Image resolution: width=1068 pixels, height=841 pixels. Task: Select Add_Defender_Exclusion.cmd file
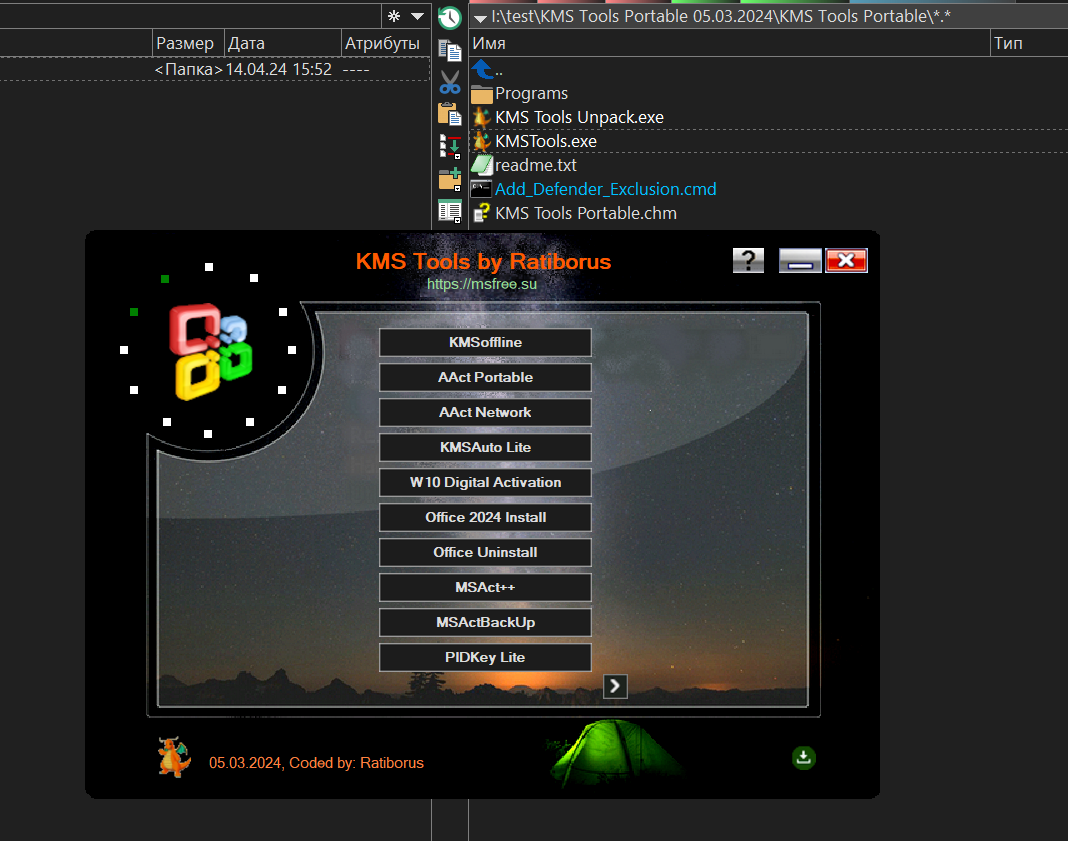tap(605, 189)
